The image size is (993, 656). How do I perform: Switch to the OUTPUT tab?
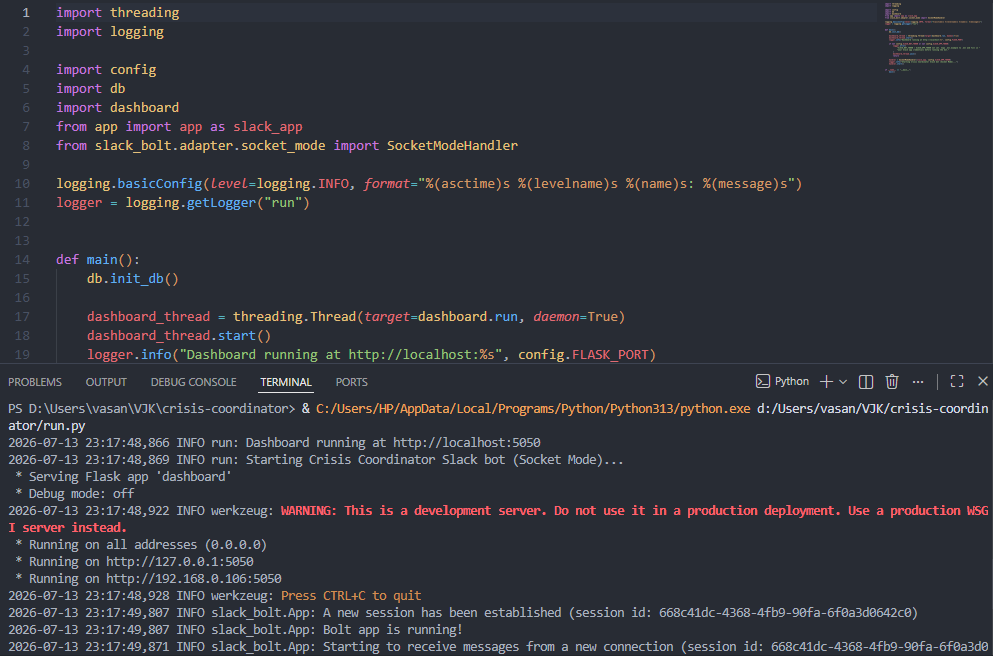click(106, 382)
